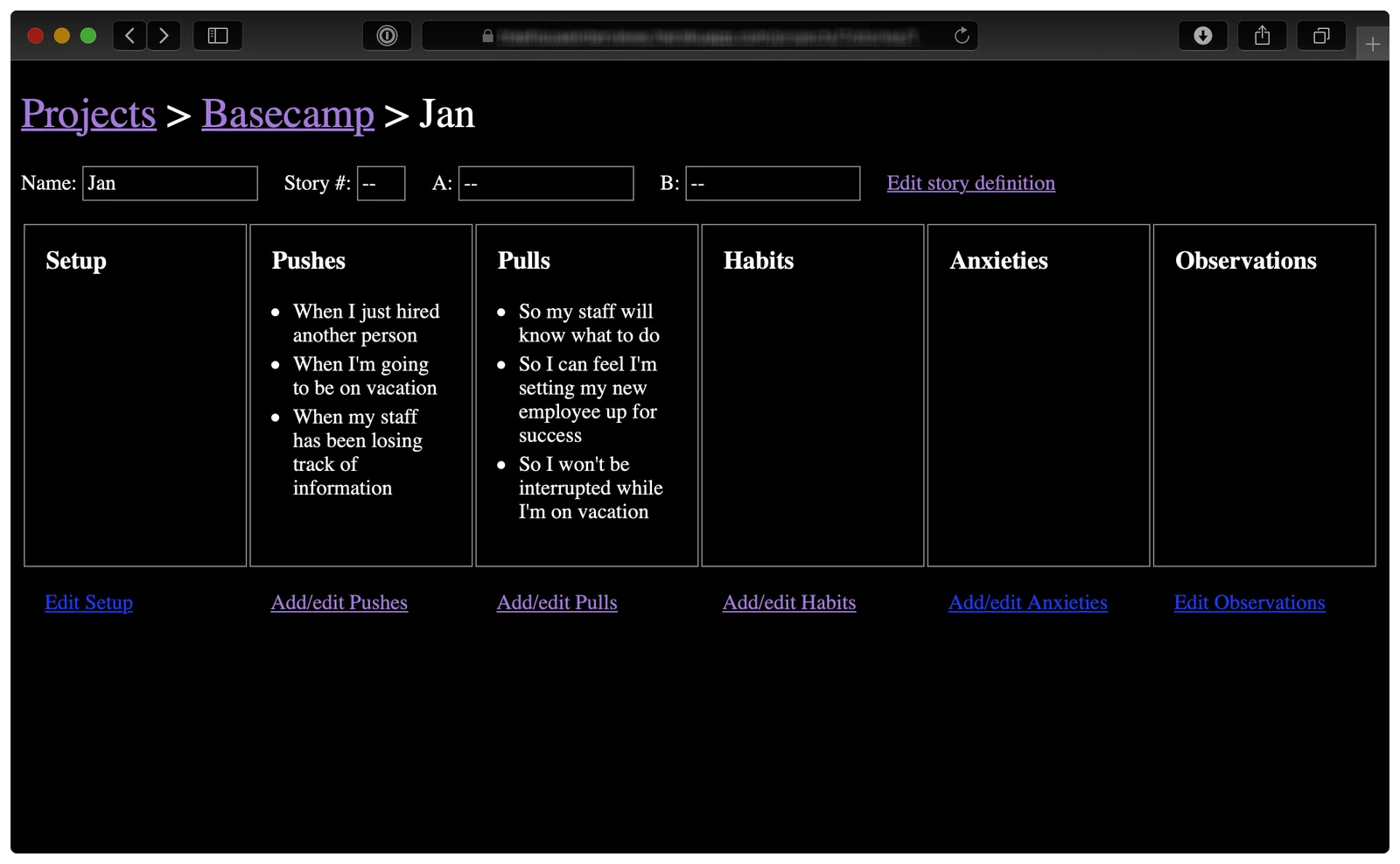Viewport: 1400px width, 864px height.
Task: Click the Pulls column heading
Action: pyautogui.click(x=523, y=261)
